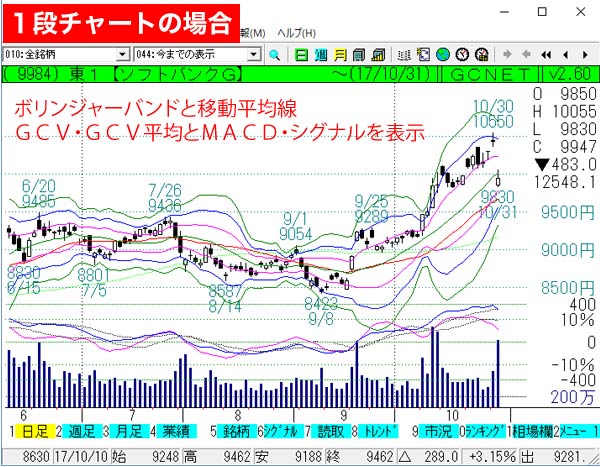Select the weekly (週) chart icon
The width and height of the screenshot is (600, 467).
(x=321, y=55)
